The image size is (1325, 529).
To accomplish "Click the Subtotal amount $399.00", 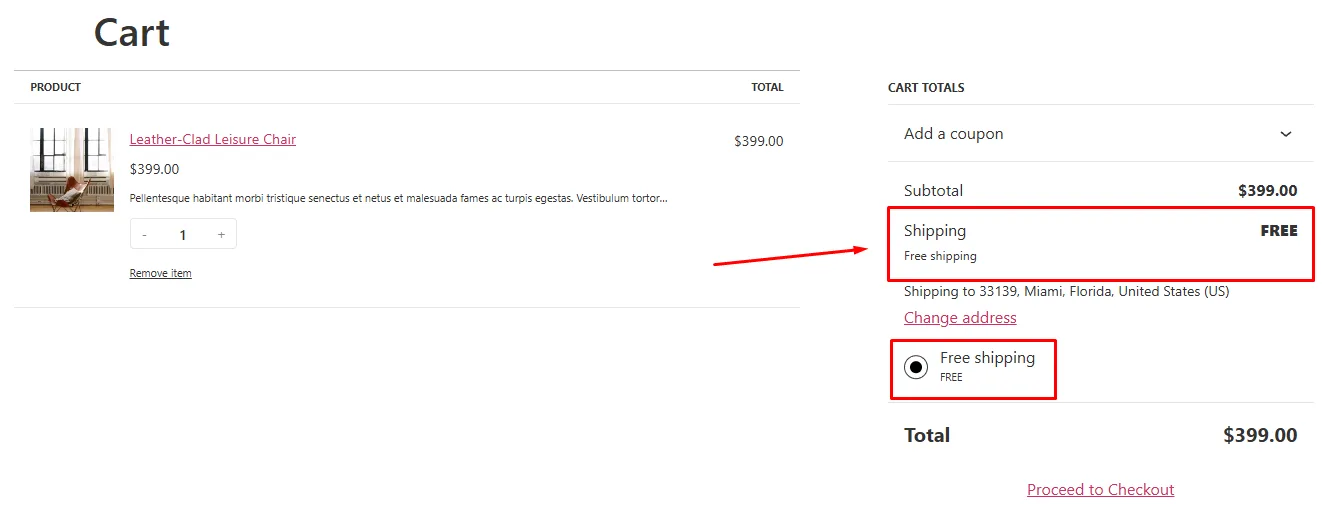I will [x=1268, y=191].
